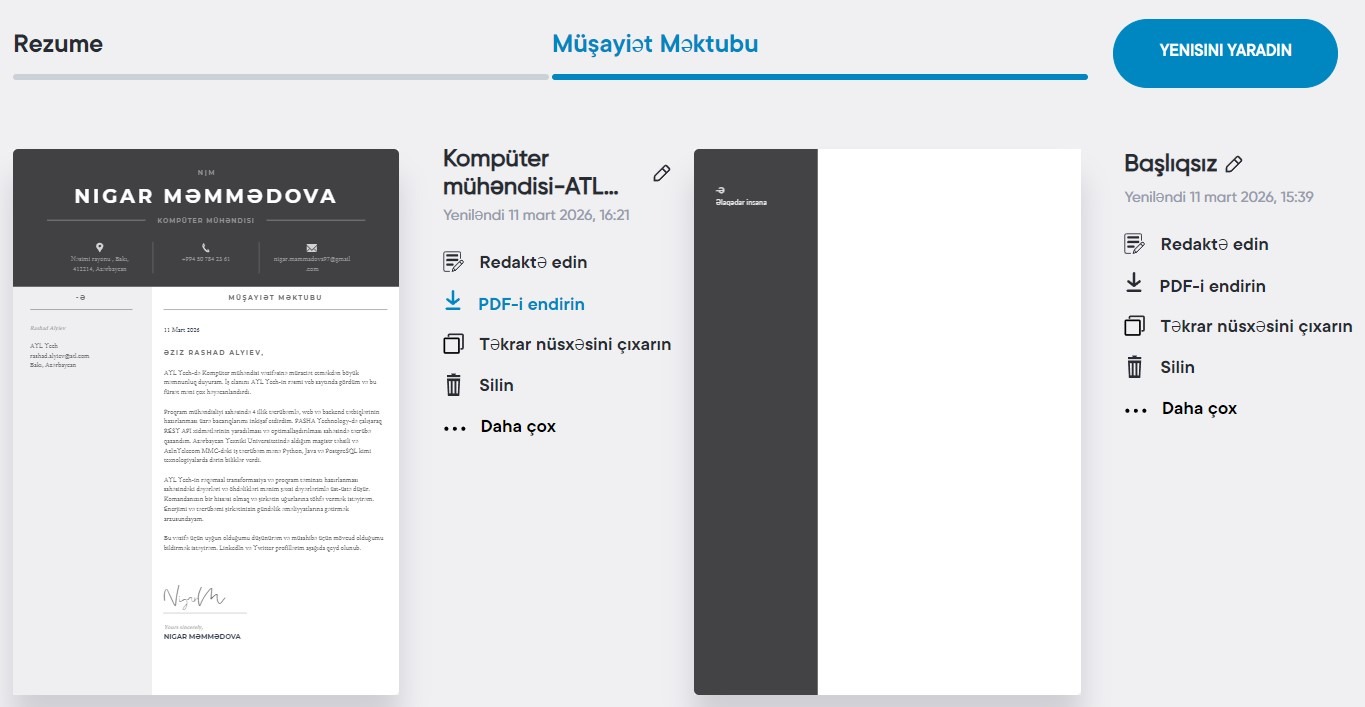Image resolution: width=1365 pixels, height=707 pixels.
Task: Click Təkrar nüsxəsini çıxarın for Başlıqsız letter
Action: (1257, 326)
